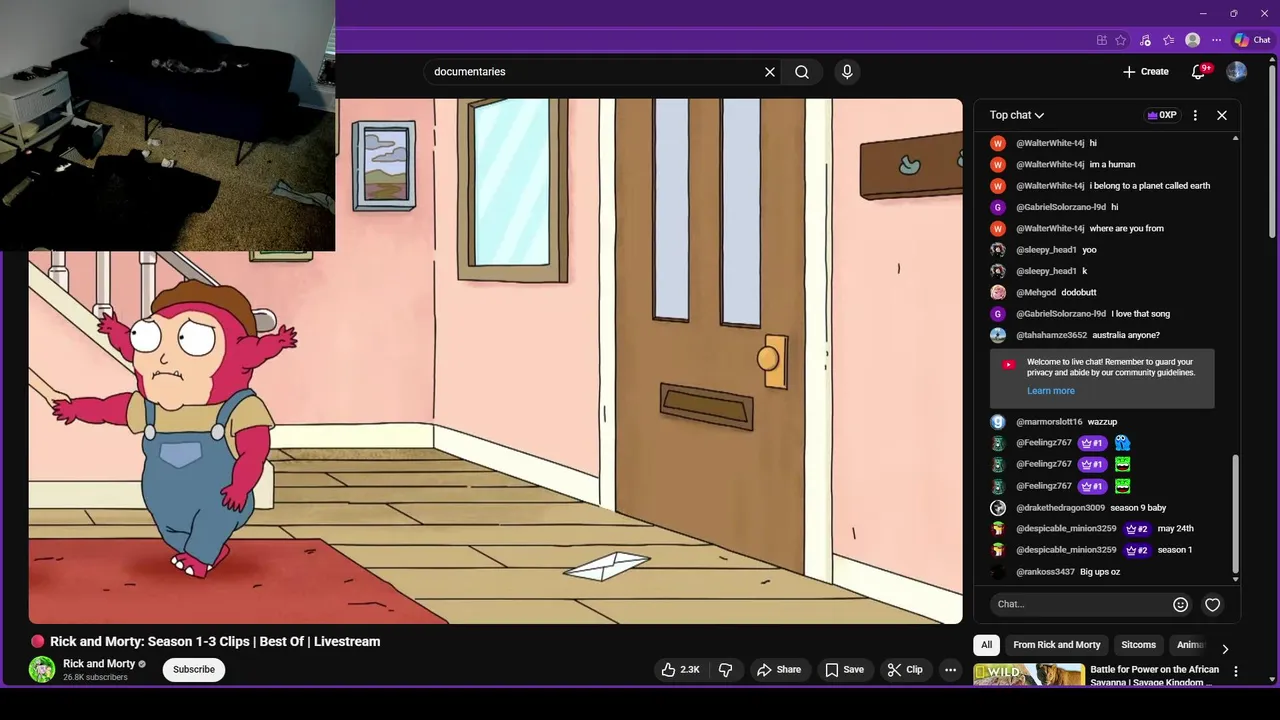The image size is (1280, 720).
Task: Select the Sitcoms filter chip
Action: pos(1138,645)
